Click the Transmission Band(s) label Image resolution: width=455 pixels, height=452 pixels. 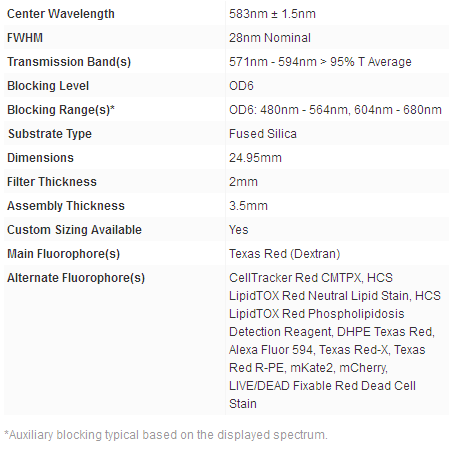click(69, 62)
